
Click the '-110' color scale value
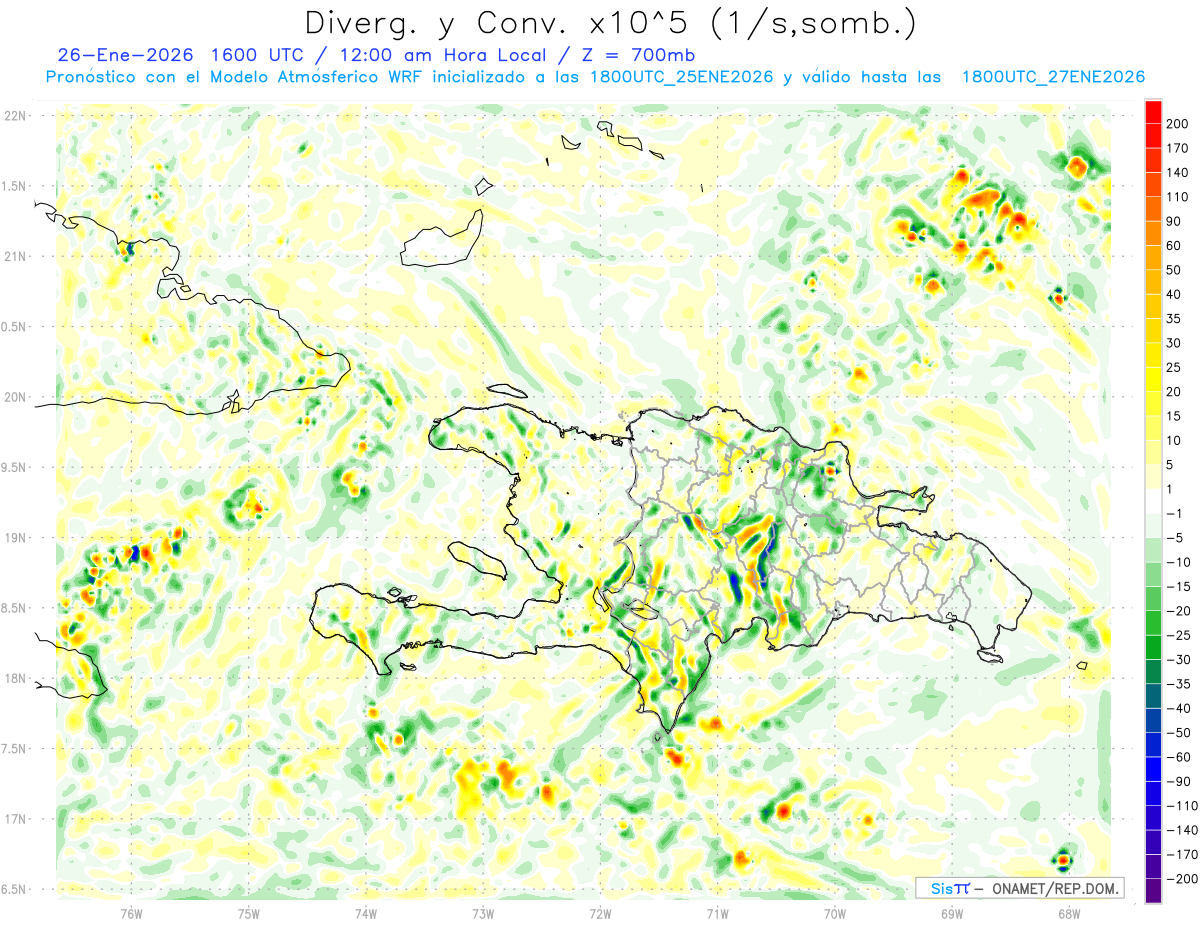point(1181,805)
